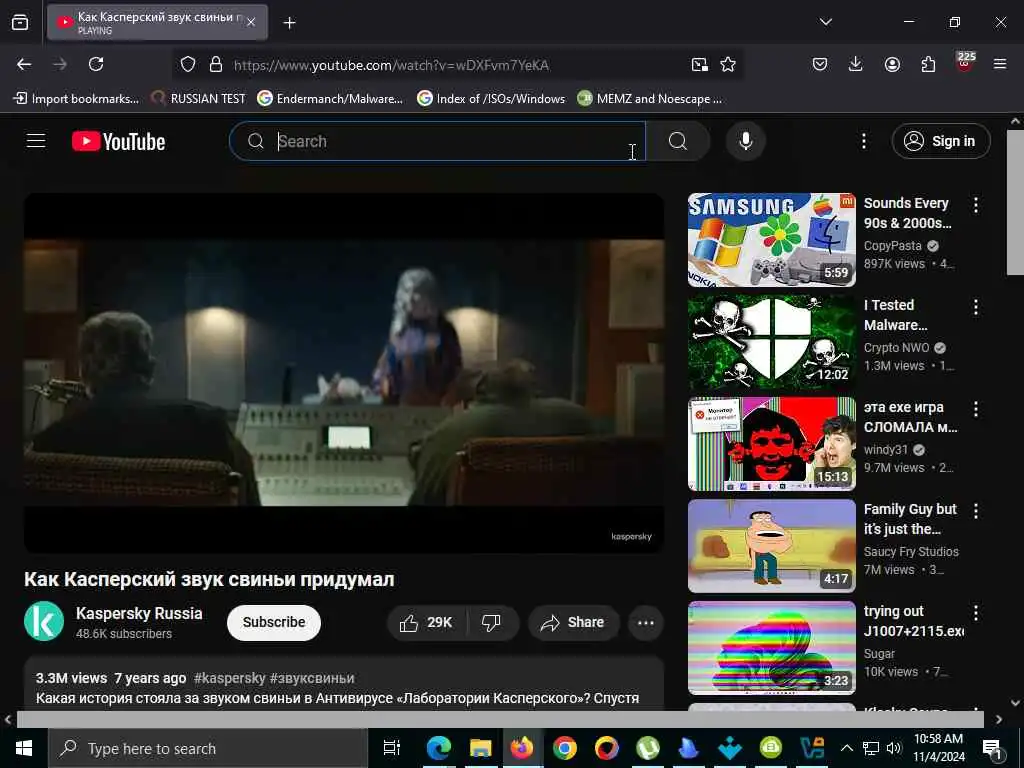The image size is (1024, 768).
Task: Click the #kaspersky hashtag
Action: pyautogui.click(x=230, y=678)
